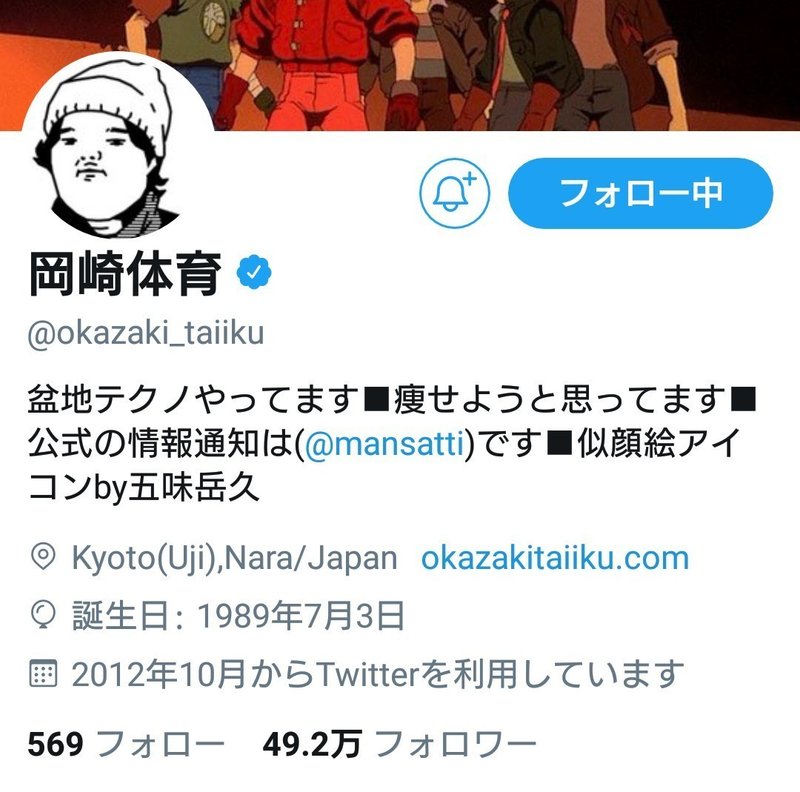Visit okazakitaiiku.com website link

pyautogui.click(x=555, y=558)
